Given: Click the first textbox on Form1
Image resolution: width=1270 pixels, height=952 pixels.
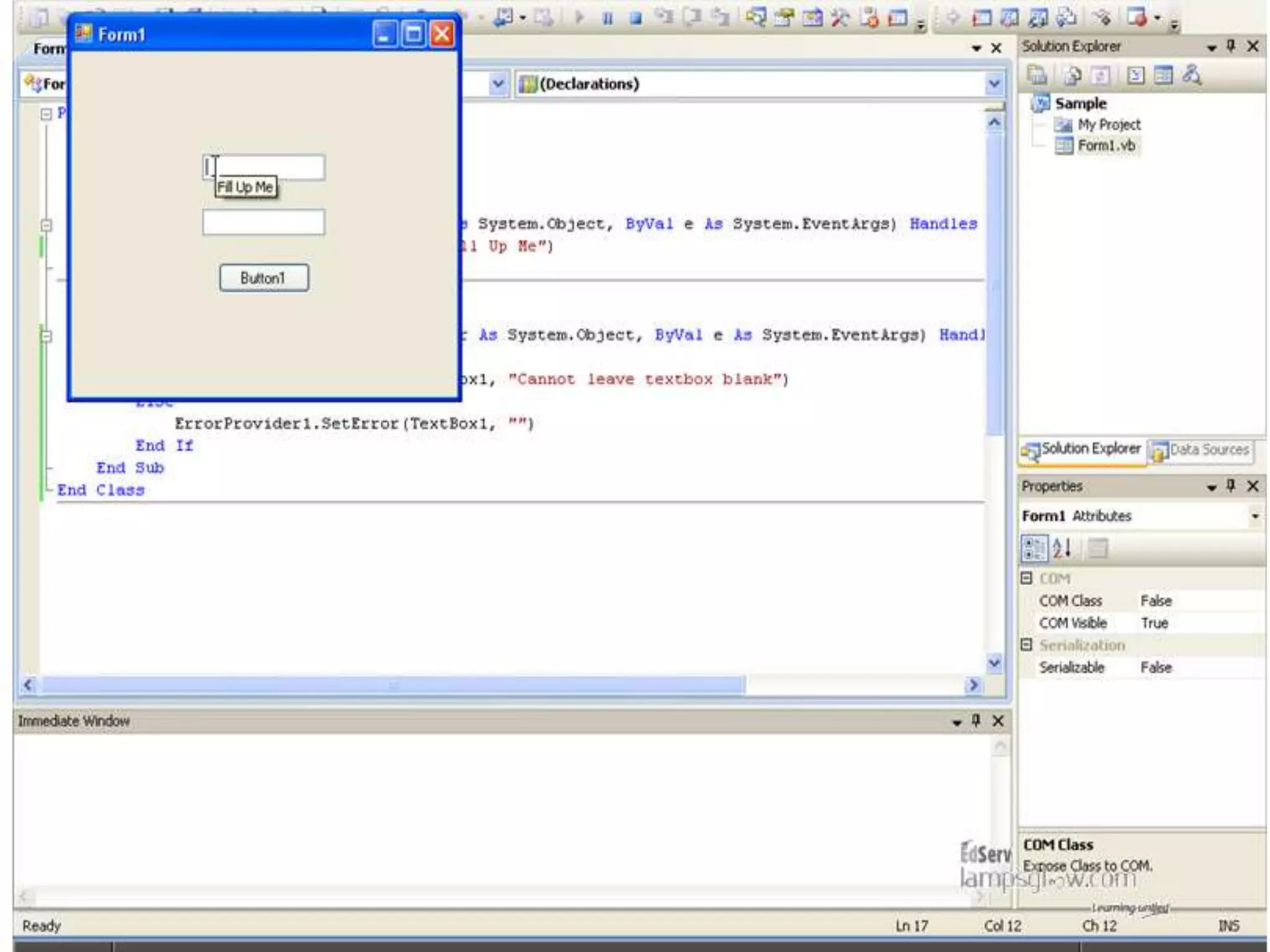Looking at the screenshot, I should 264,167.
